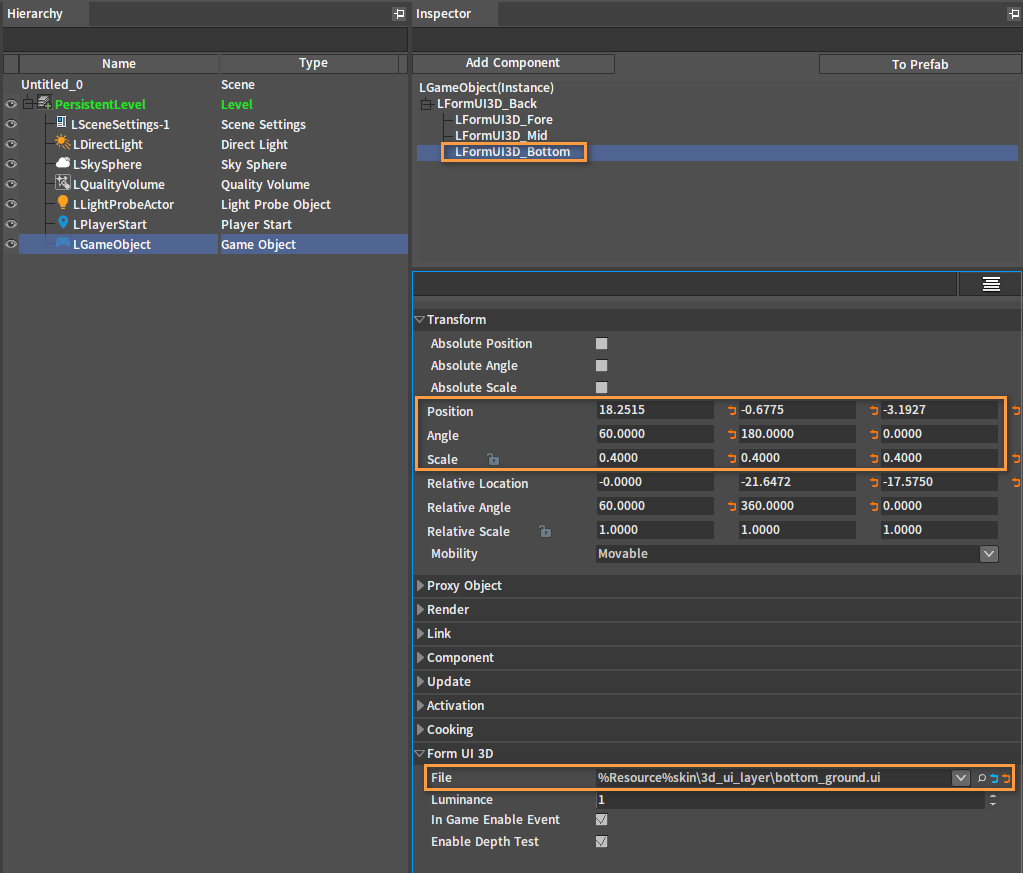Image resolution: width=1023 pixels, height=873 pixels.
Task: Expand the Proxy Object section
Action: pyautogui.click(x=420, y=586)
